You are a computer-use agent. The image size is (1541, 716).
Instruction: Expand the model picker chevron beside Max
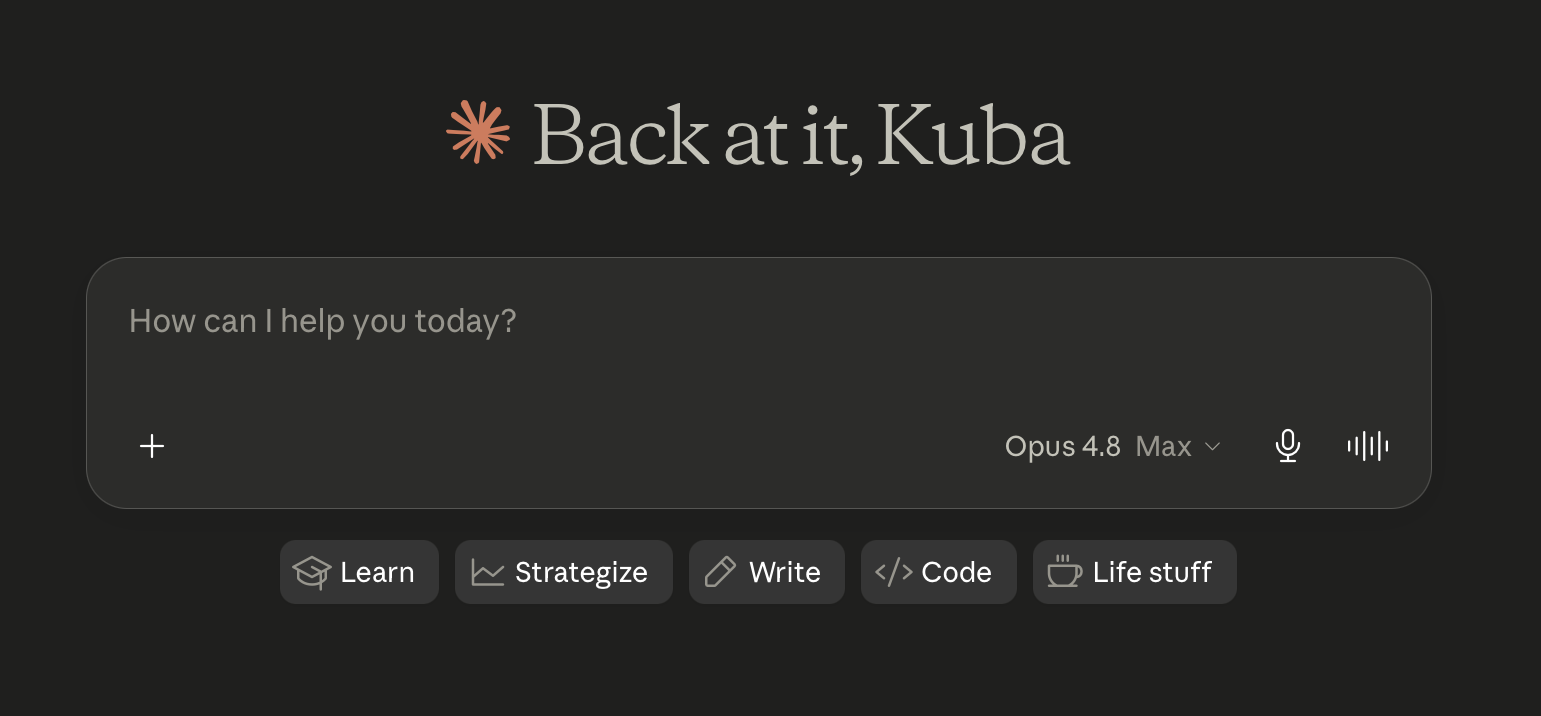coord(1212,446)
